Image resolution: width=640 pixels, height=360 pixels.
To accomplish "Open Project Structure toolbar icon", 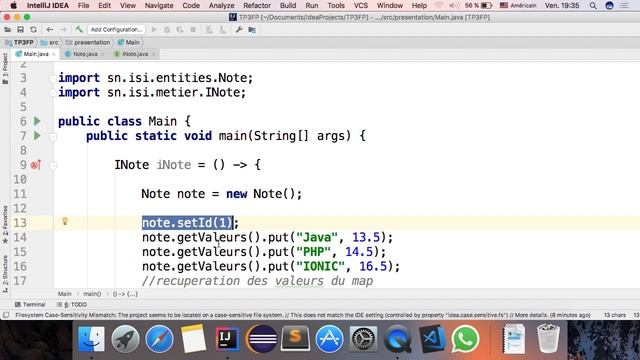I will click(252, 29).
